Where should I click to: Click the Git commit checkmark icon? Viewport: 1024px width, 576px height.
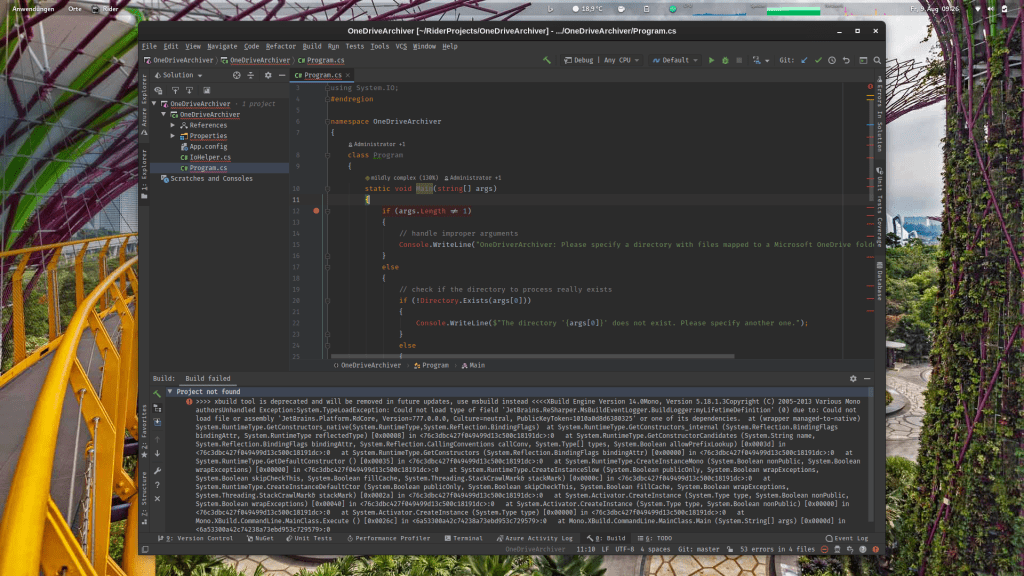[x=817, y=60]
